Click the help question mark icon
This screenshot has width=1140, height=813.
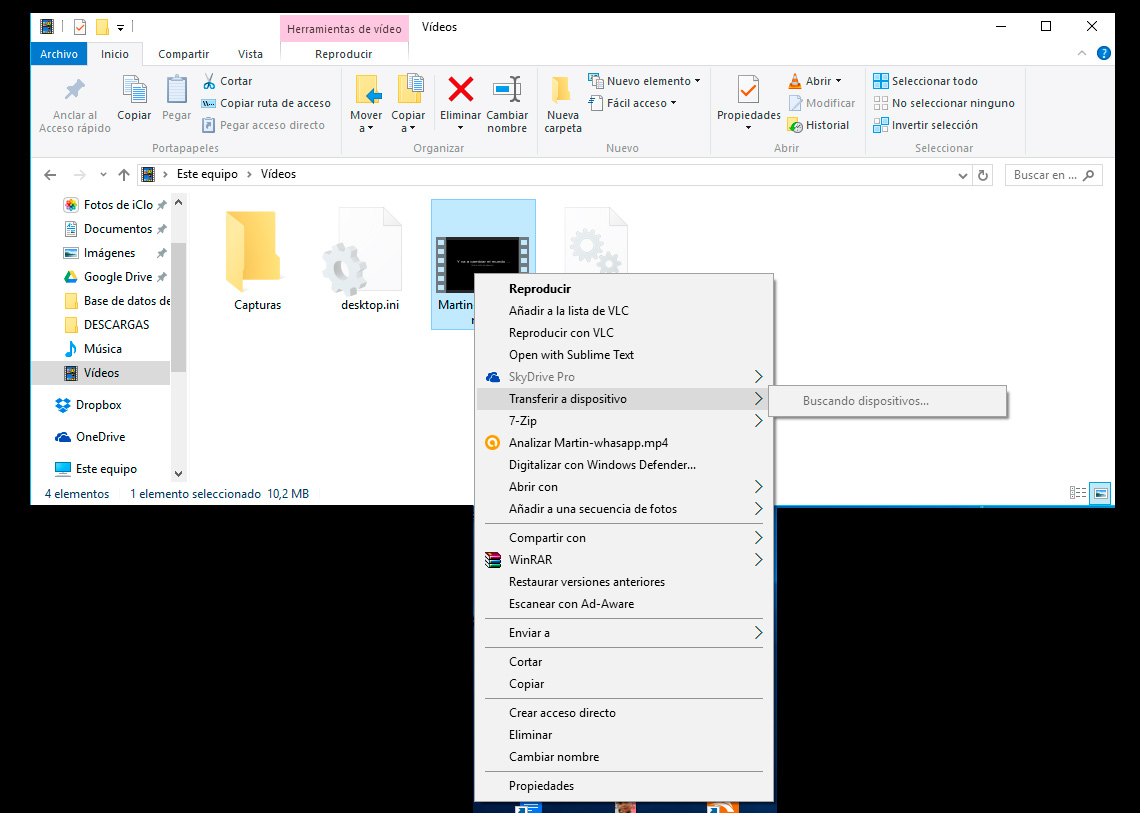1104,53
